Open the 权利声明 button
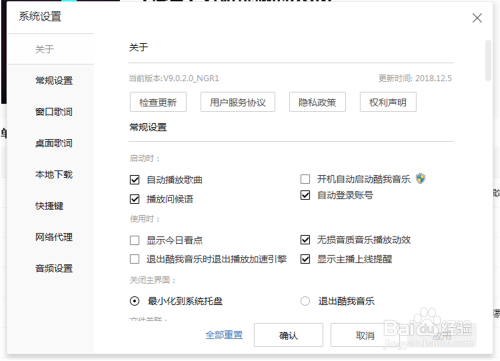Screen dimensions: 500x361 (x=388, y=102)
